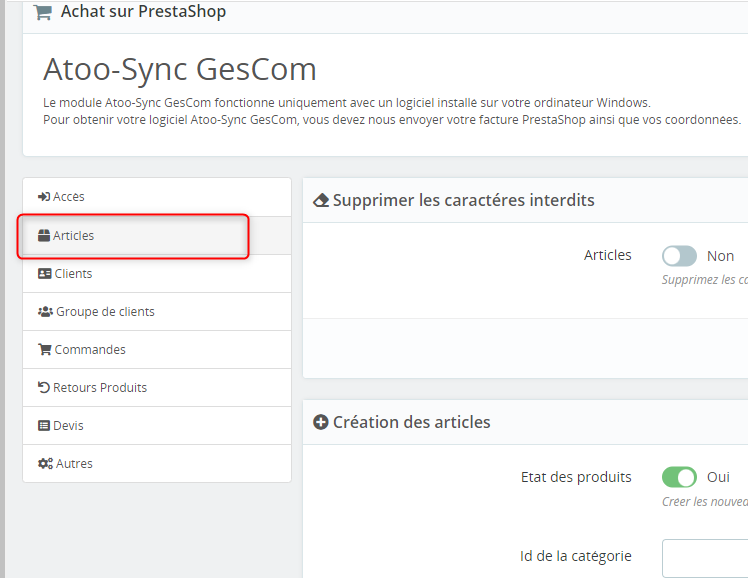Go to Groupe de clients section
Viewport: 748px width, 578px height.
tap(157, 312)
